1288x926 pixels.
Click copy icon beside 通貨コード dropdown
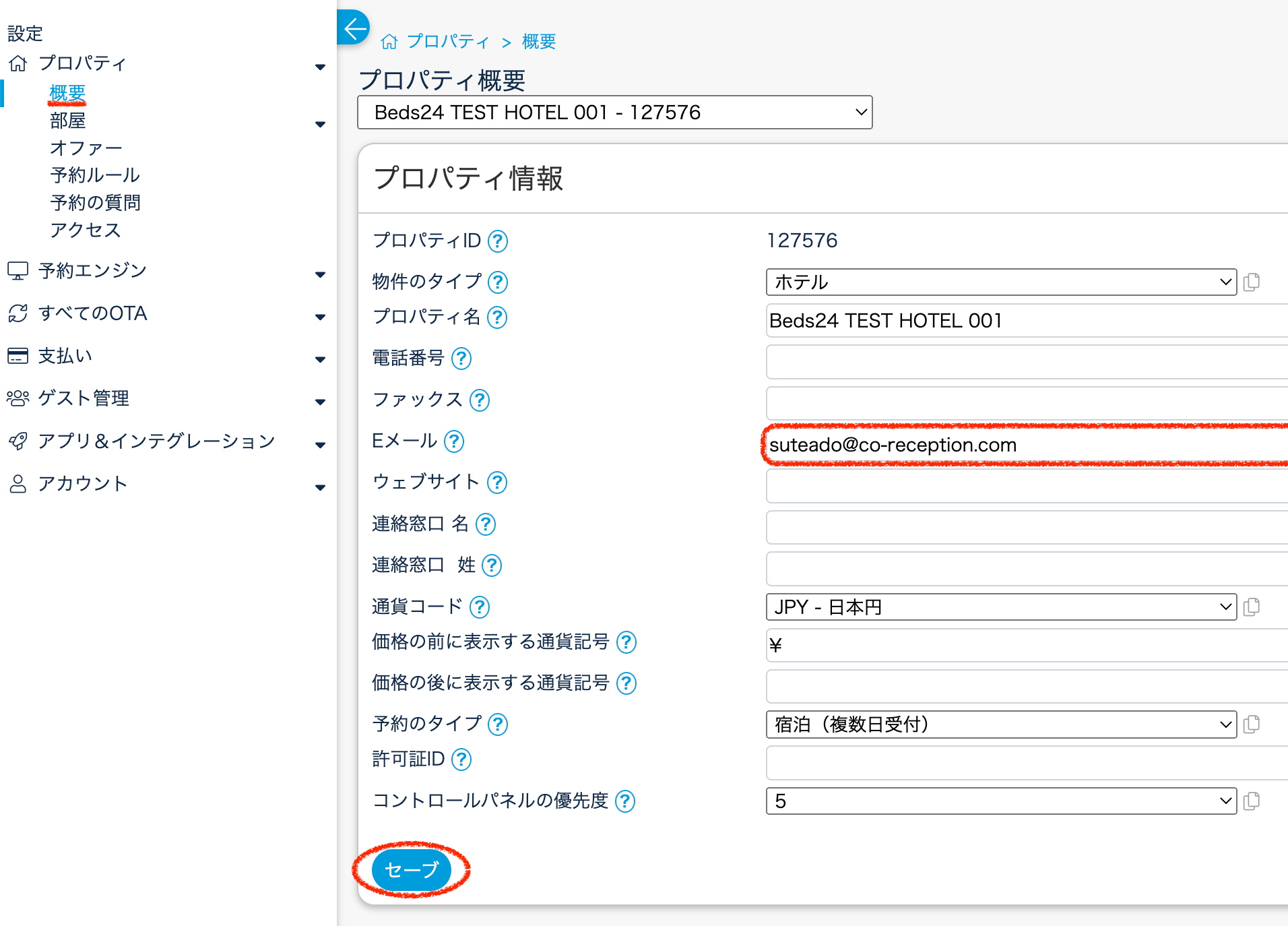[x=1251, y=607]
